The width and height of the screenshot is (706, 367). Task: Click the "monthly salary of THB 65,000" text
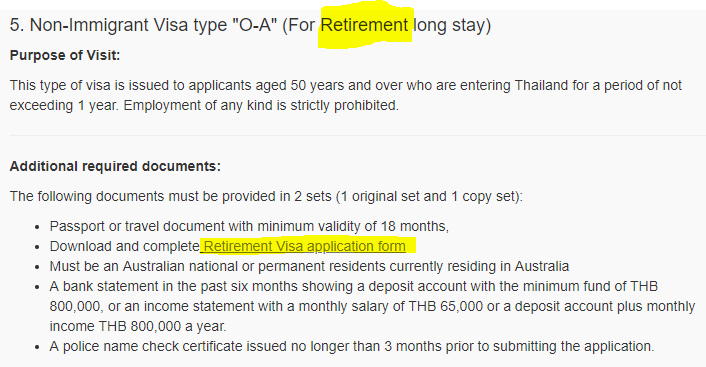391,306
